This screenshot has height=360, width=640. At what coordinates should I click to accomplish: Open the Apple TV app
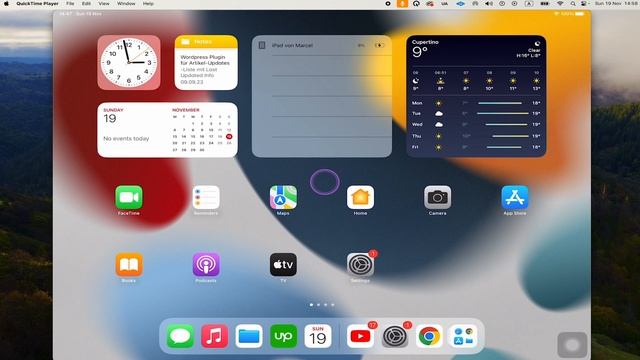point(283,265)
